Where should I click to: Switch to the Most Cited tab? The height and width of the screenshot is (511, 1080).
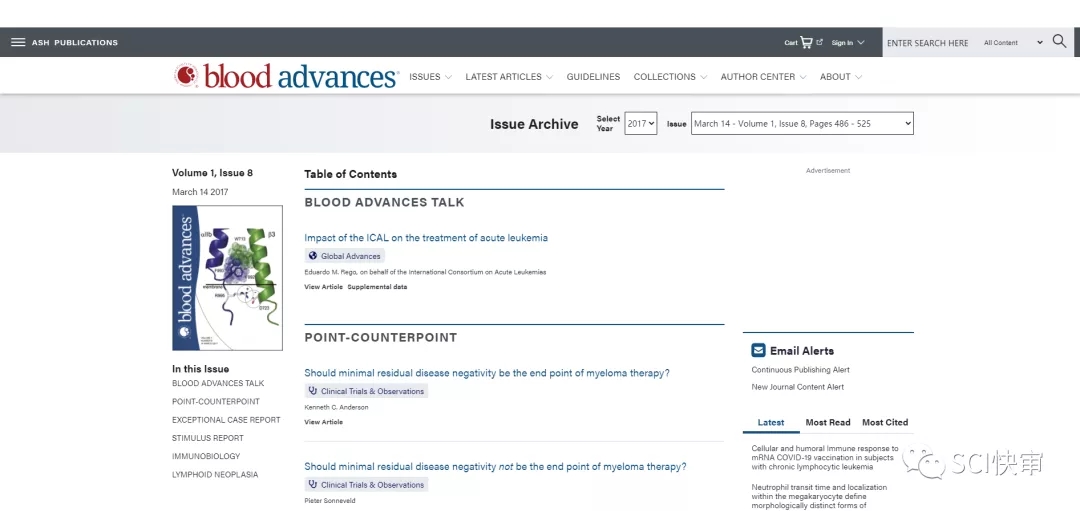(x=885, y=422)
